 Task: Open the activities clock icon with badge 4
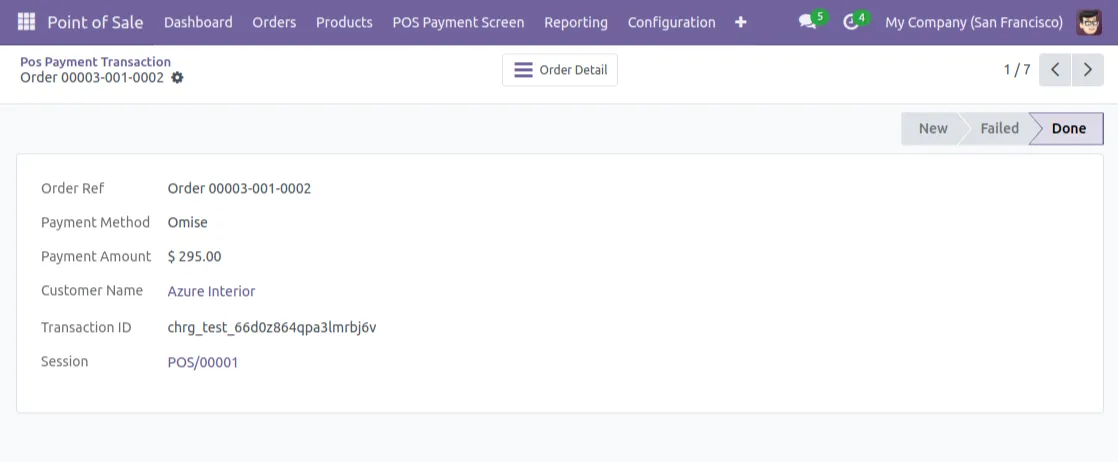tap(855, 21)
